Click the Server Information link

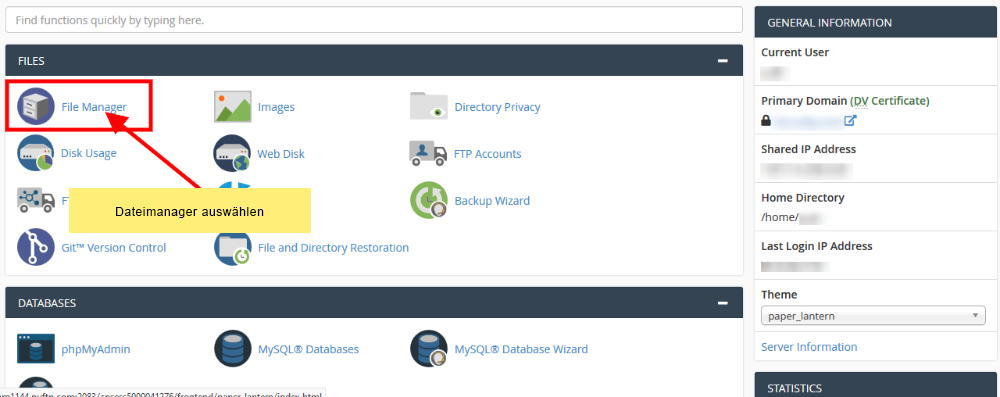(809, 347)
